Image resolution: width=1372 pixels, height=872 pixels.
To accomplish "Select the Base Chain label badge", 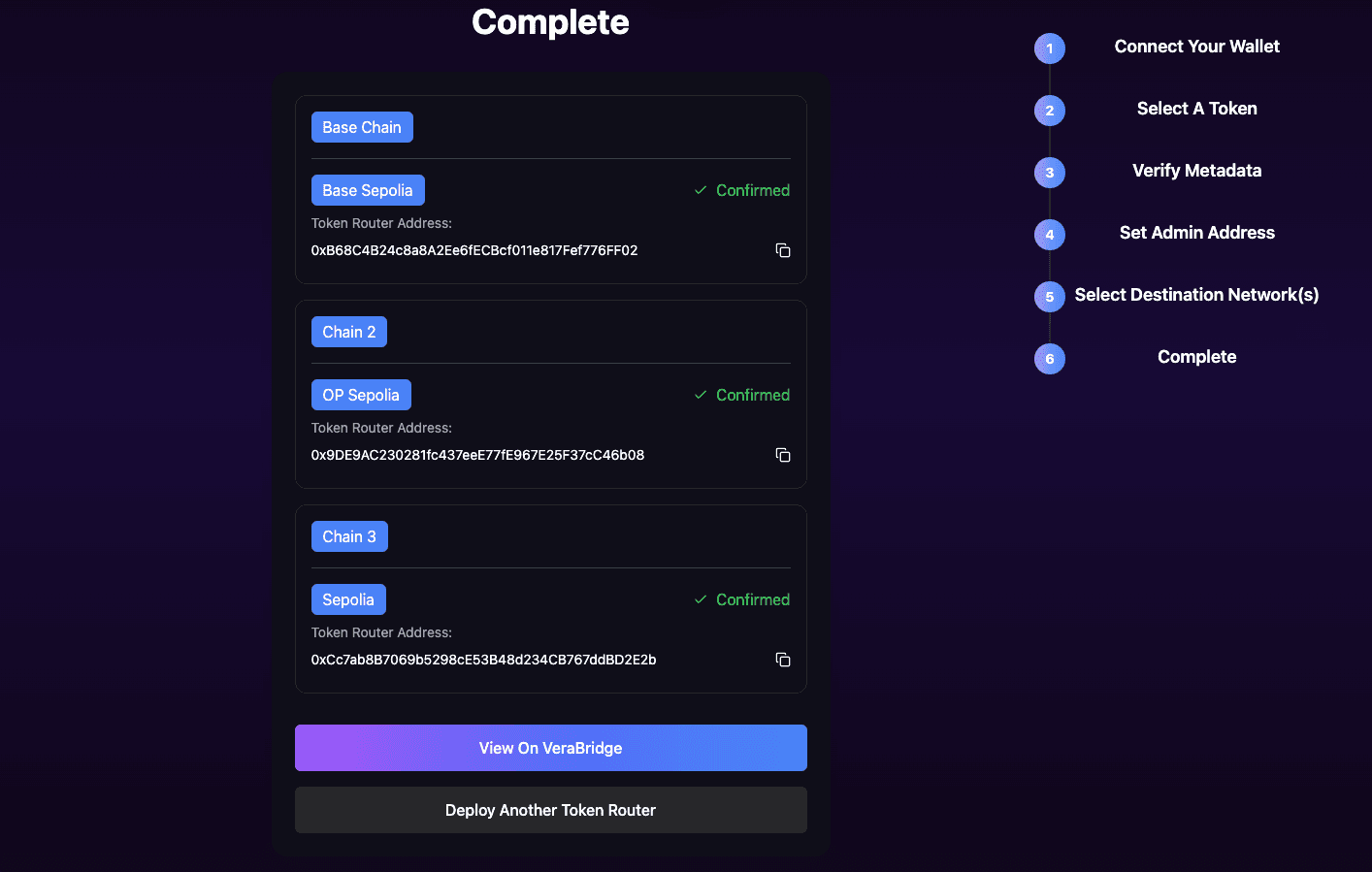I will [362, 127].
